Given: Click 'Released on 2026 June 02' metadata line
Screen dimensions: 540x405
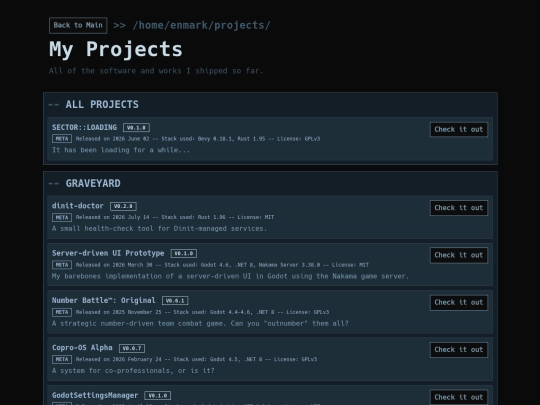Looking at the screenshot, I should (x=198, y=139).
